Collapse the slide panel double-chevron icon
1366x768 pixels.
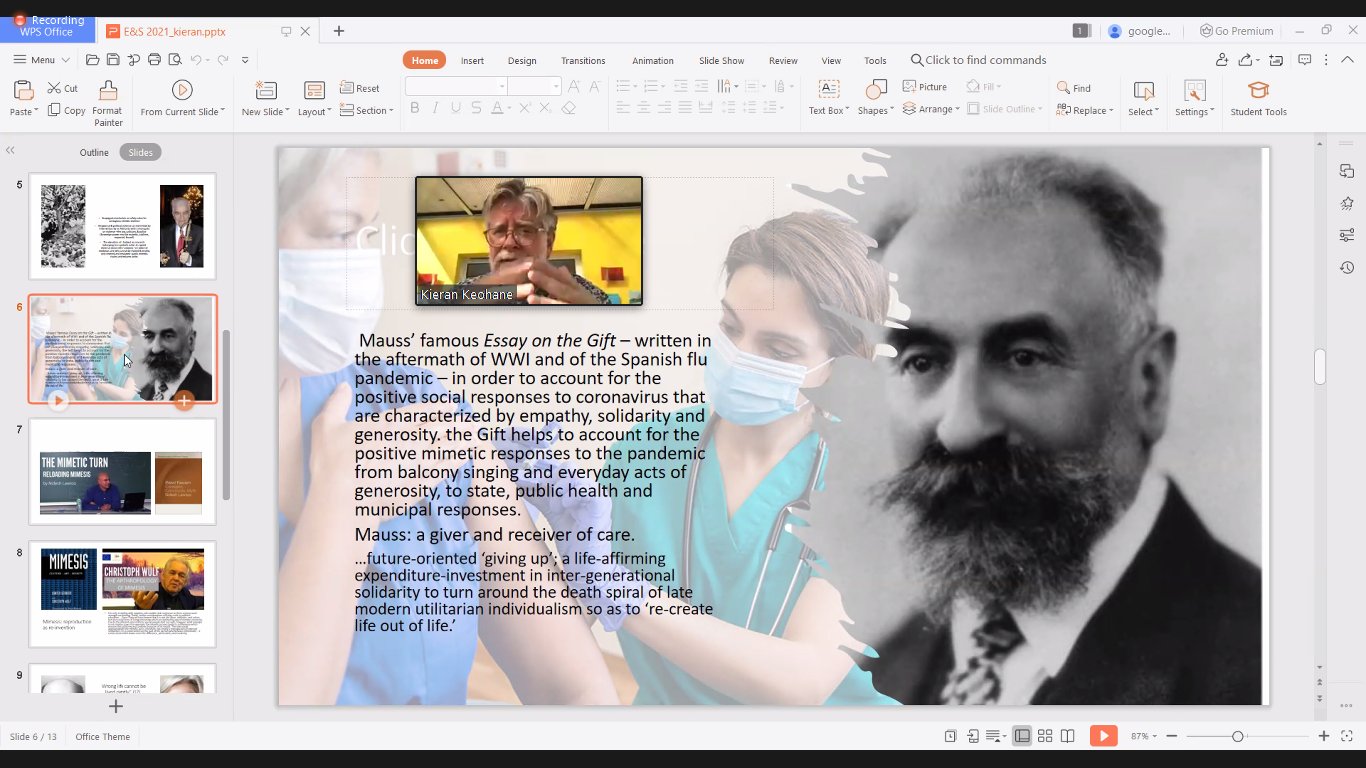click(x=10, y=151)
